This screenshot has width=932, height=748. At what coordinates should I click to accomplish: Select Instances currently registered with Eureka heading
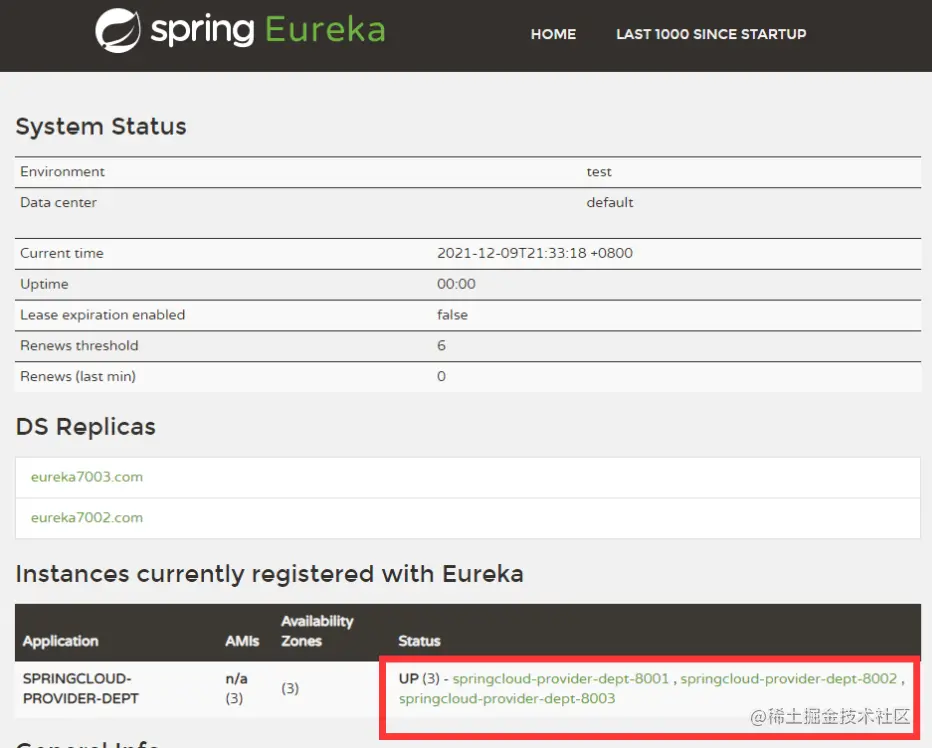click(x=269, y=574)
